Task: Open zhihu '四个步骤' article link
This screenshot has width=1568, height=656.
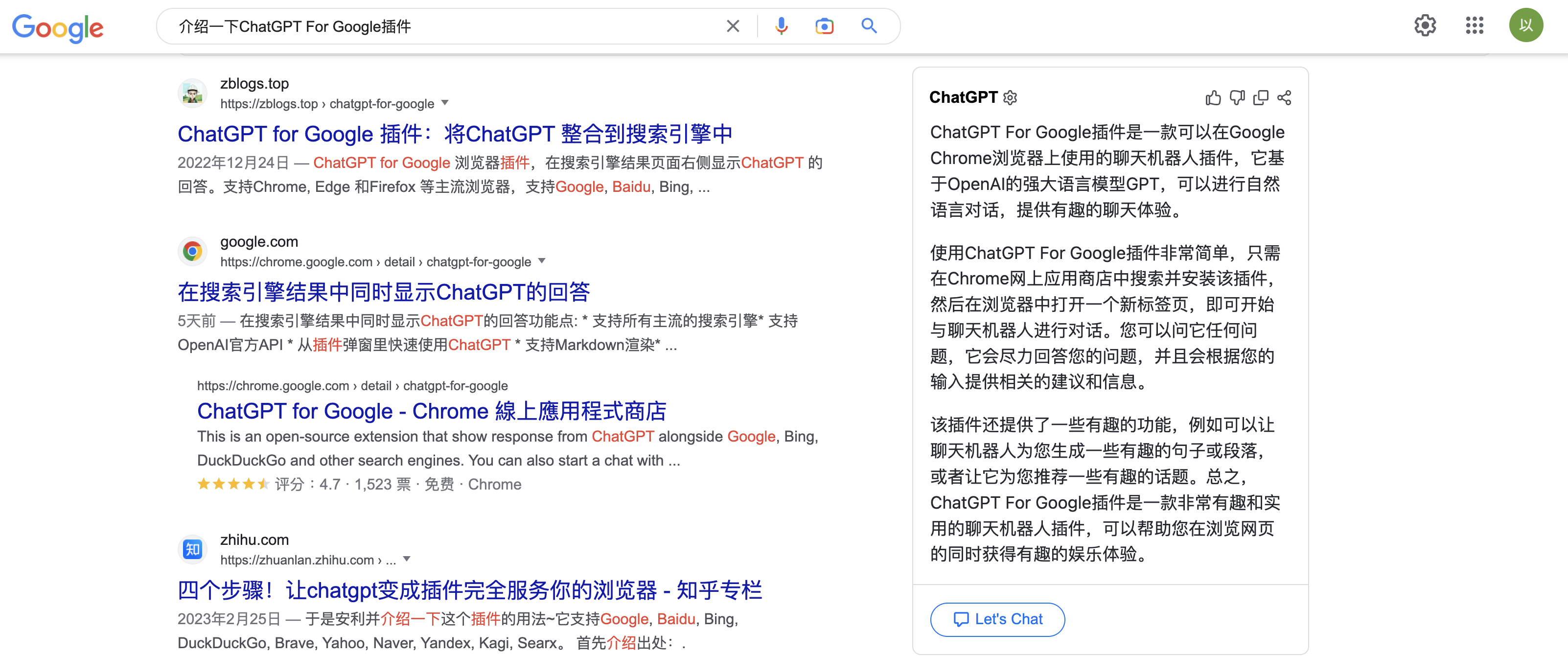Action: coord(469,590)
